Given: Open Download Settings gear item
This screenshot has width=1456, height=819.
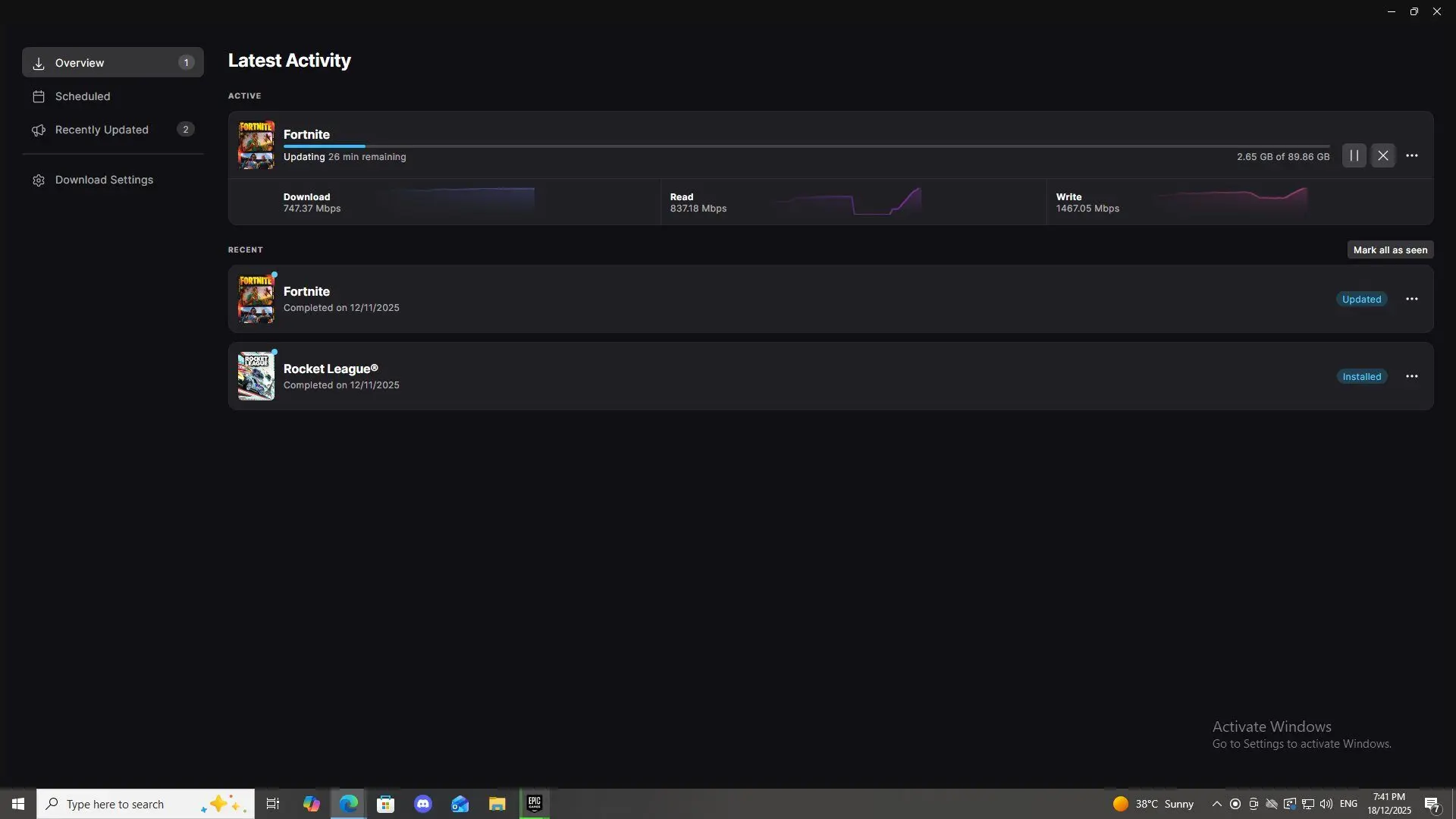Looking at the screenshot, I should 104,180.
